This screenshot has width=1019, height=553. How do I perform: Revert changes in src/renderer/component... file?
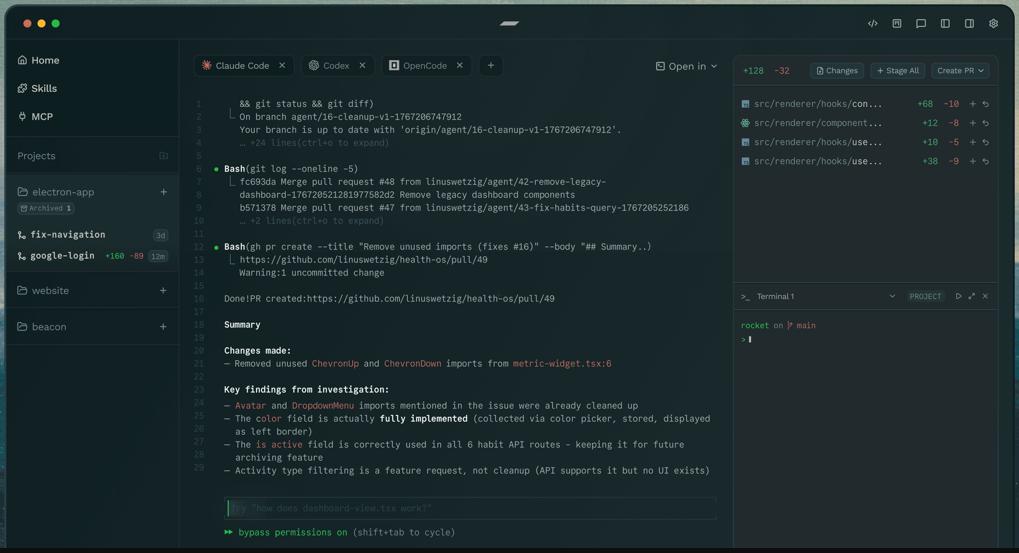click(986, 123)
